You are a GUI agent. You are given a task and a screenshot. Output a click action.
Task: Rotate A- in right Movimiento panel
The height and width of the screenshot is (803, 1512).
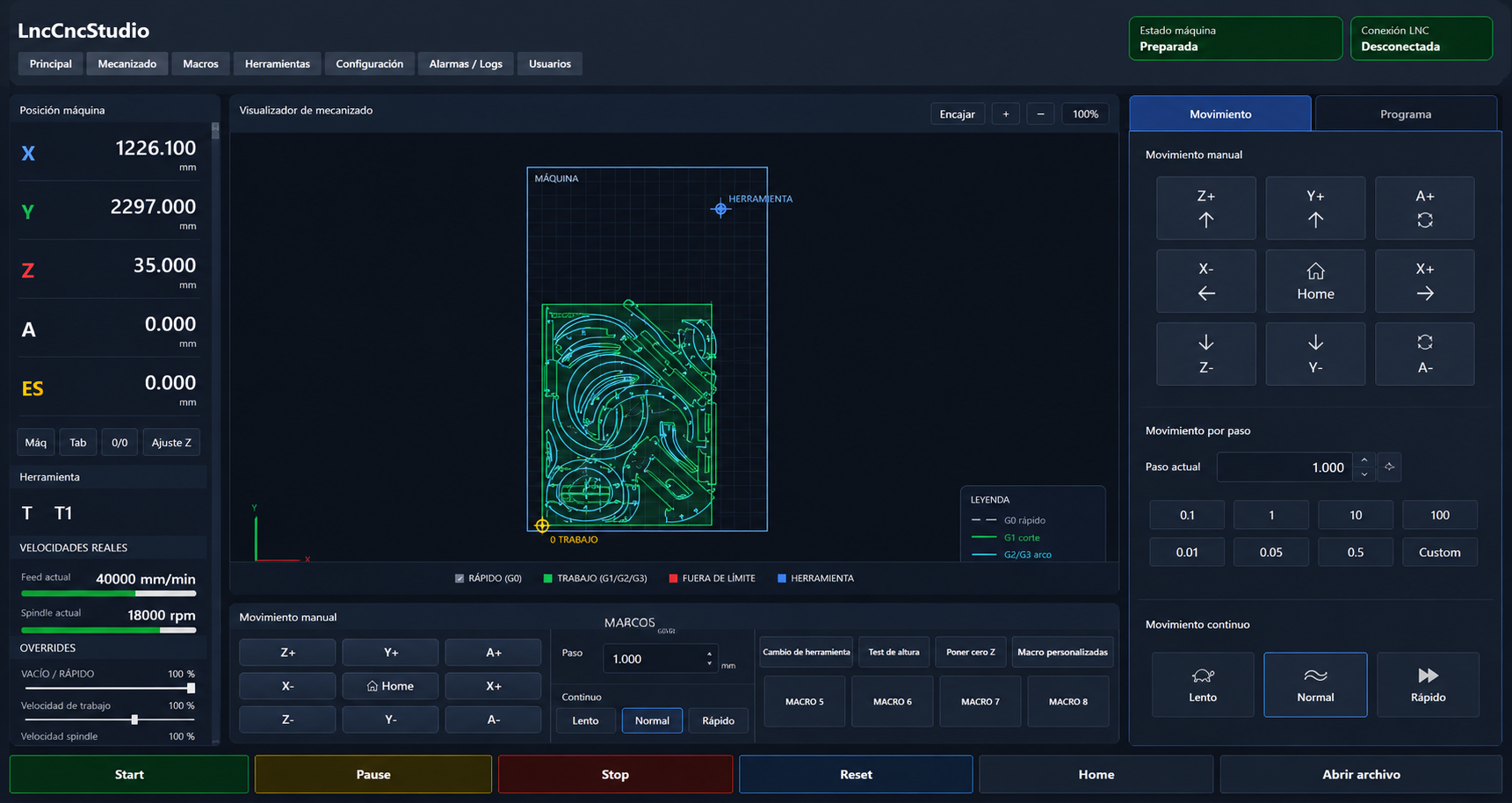(x=1424, y=354)
